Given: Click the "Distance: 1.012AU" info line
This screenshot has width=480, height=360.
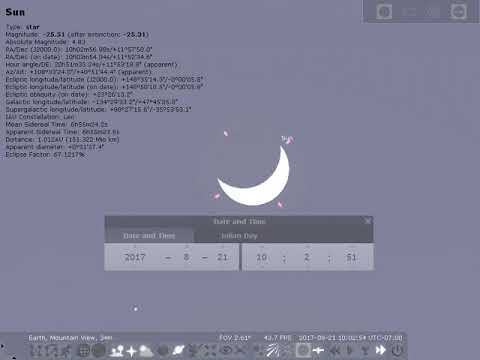Looking at the screenshot, I should pyautogui.click(x=62, y=139).
